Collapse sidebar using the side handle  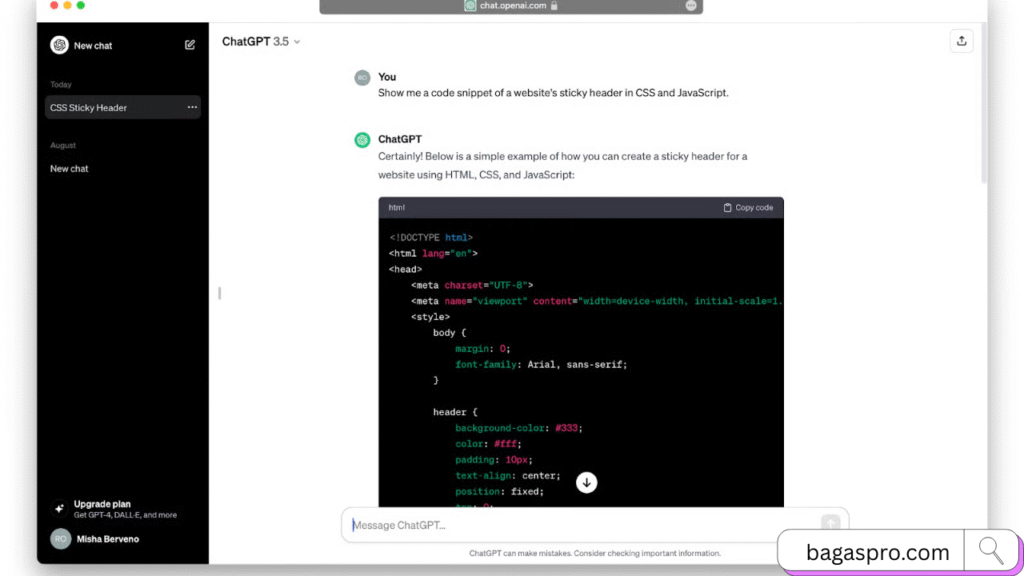(219, 293)
